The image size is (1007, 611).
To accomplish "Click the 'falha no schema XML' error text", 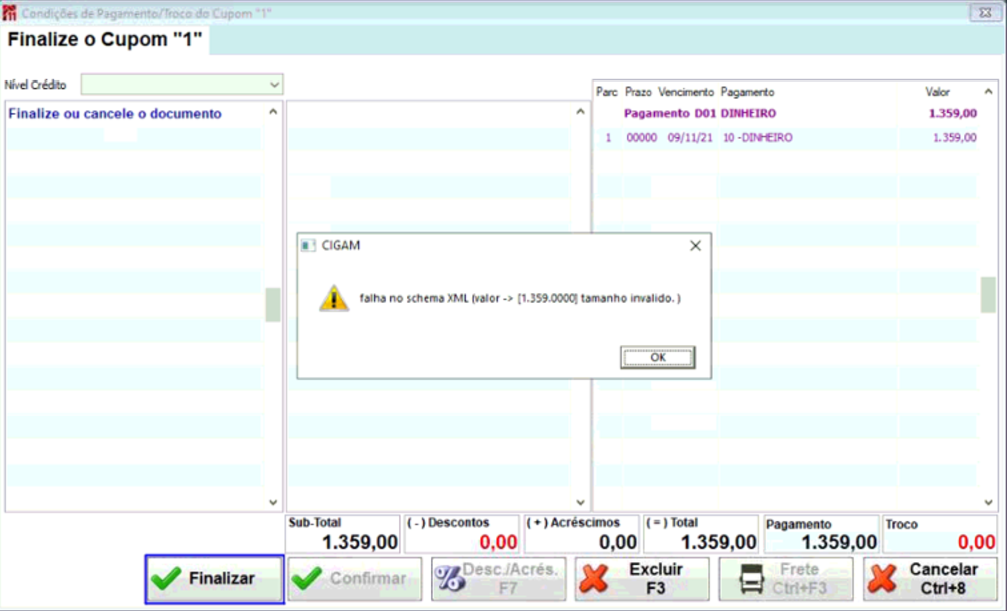I will pyautogui.click(x=520, y=298).
